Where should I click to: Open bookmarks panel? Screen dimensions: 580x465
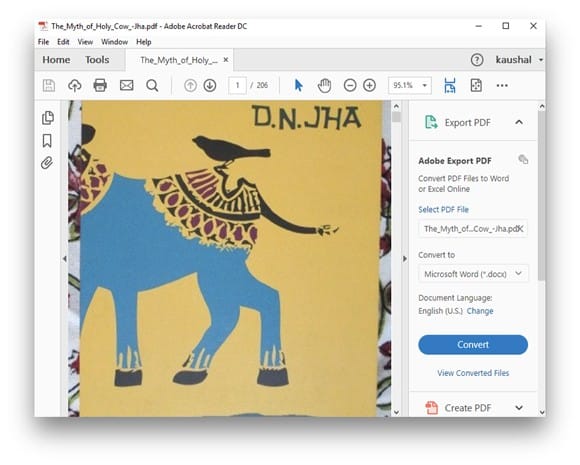tap(47, 141)
